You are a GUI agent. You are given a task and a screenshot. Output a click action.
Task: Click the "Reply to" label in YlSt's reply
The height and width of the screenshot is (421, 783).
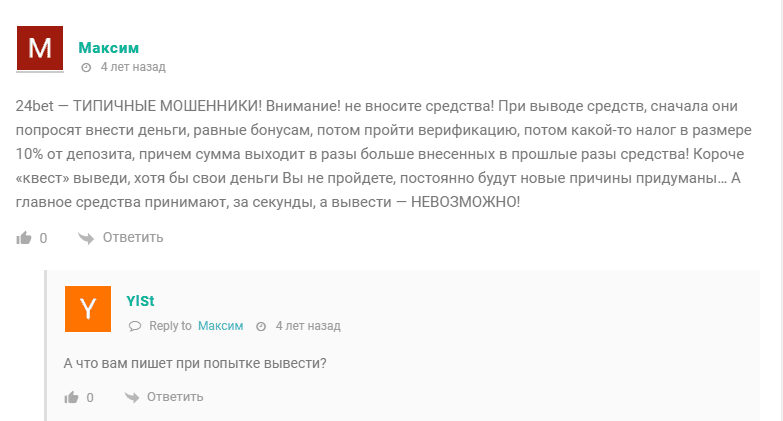(x=170, y=326)
